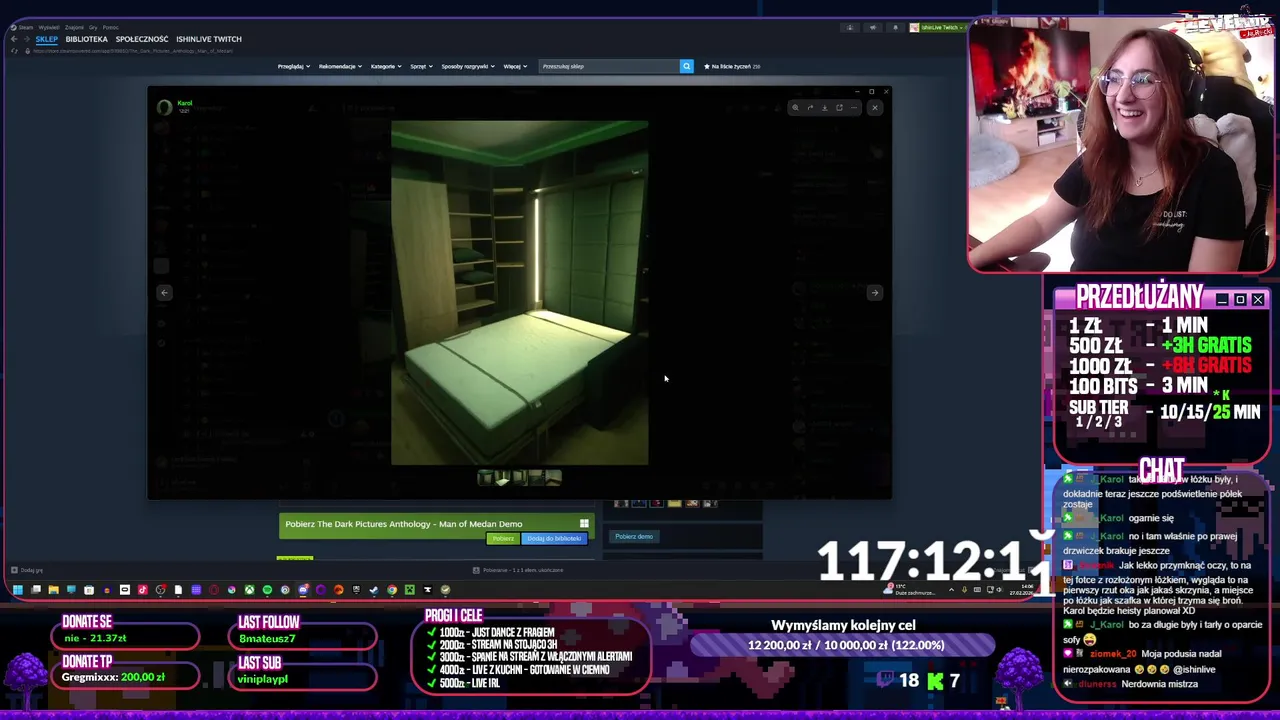Click the download icon in image viewer

point(825,107)
